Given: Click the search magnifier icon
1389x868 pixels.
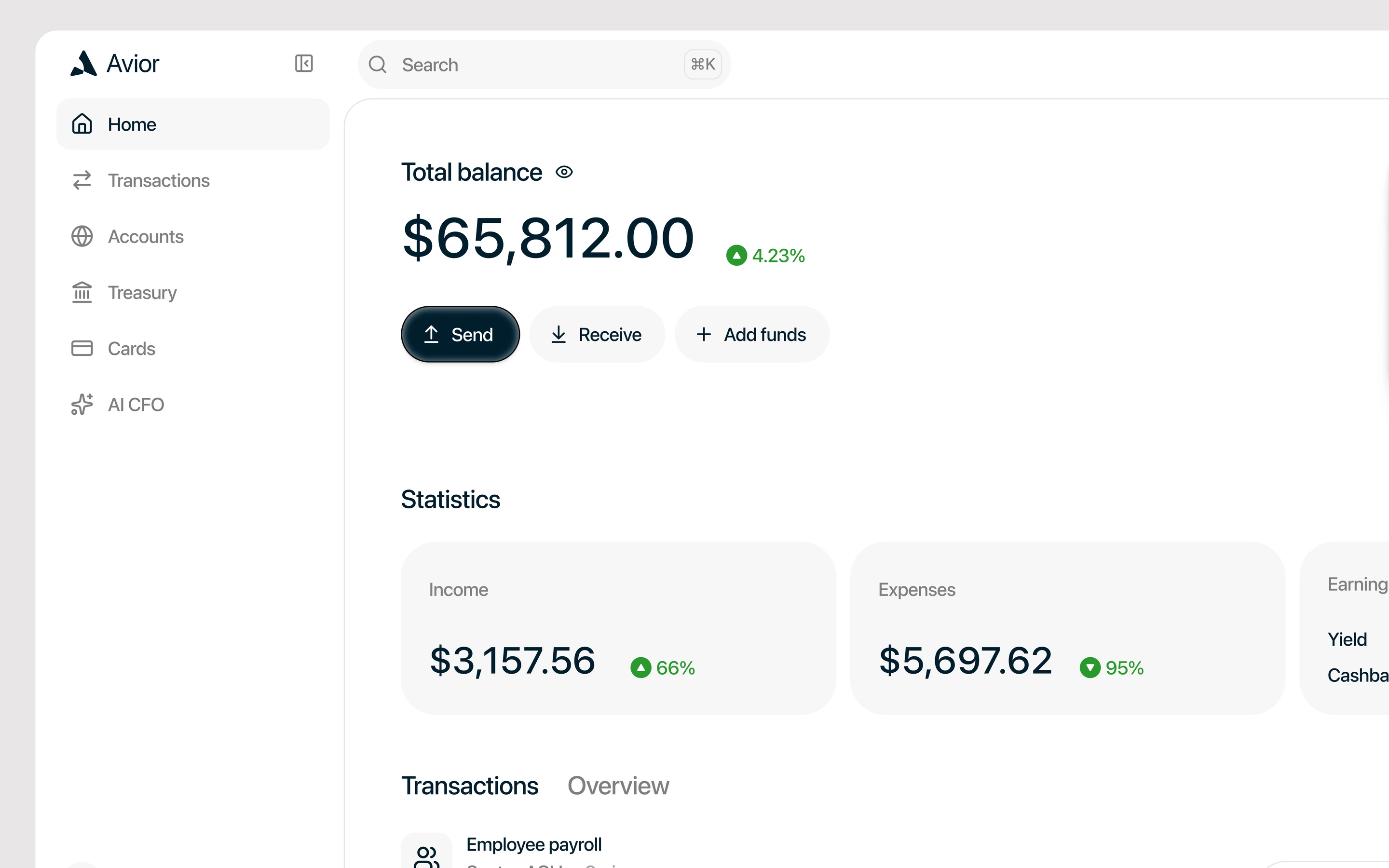Looking at the screenshot, I should [x=378, y=64].
